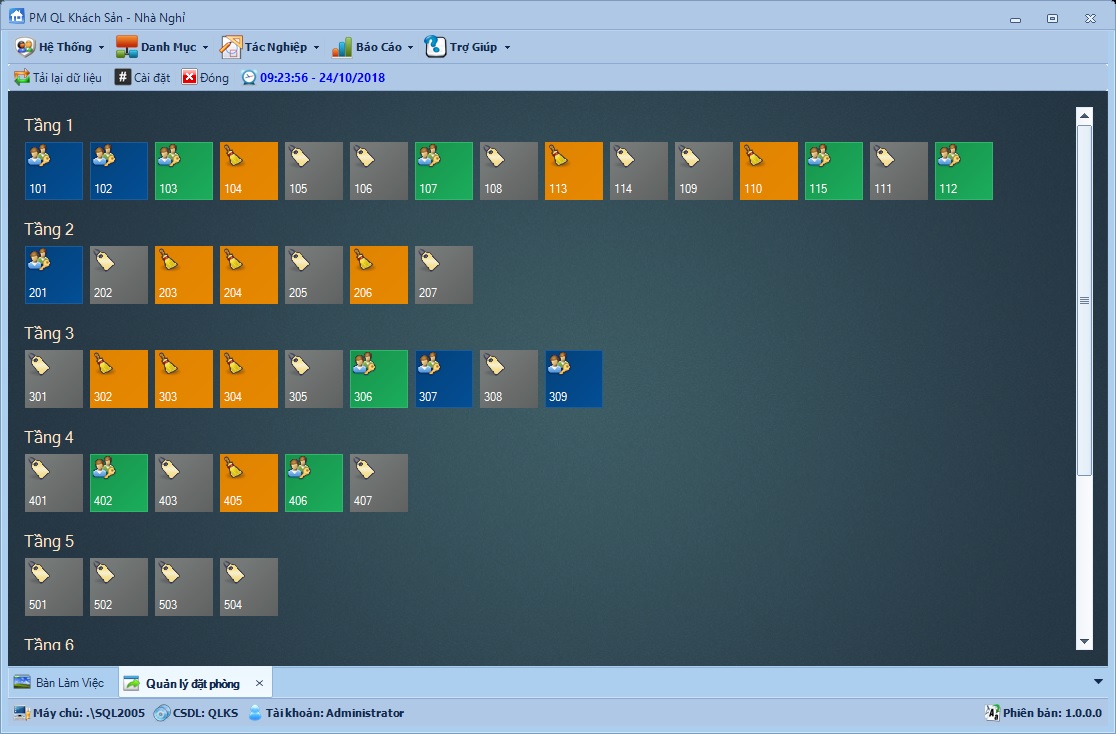Select occupied room 101 tile

[54, 171]
